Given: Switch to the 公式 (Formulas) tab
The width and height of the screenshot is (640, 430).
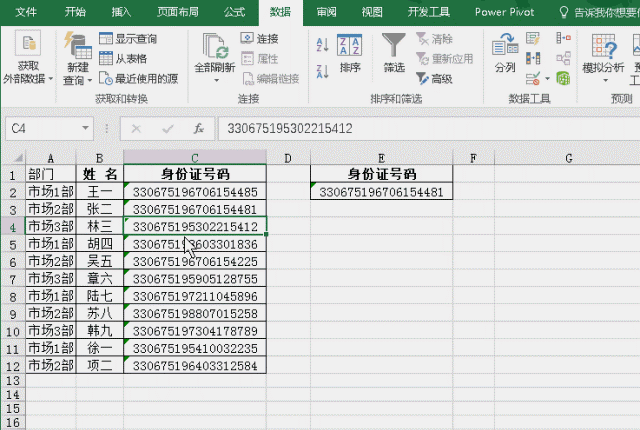Looking at the screenshot, I should [x=234, y=12].
